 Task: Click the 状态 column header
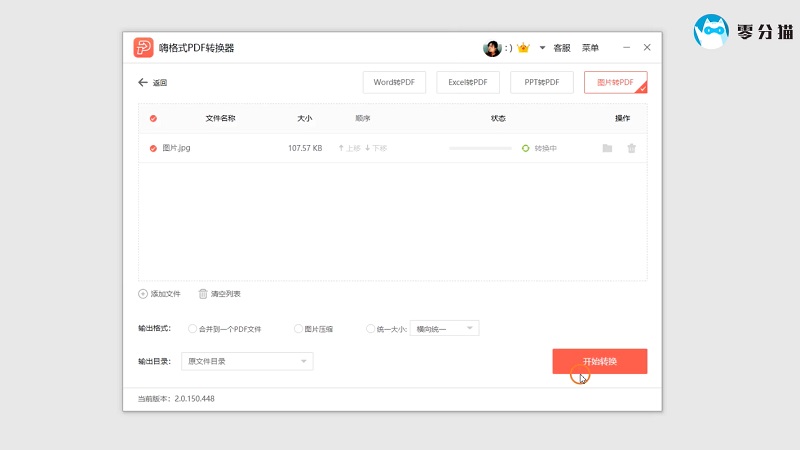[498, 118]
